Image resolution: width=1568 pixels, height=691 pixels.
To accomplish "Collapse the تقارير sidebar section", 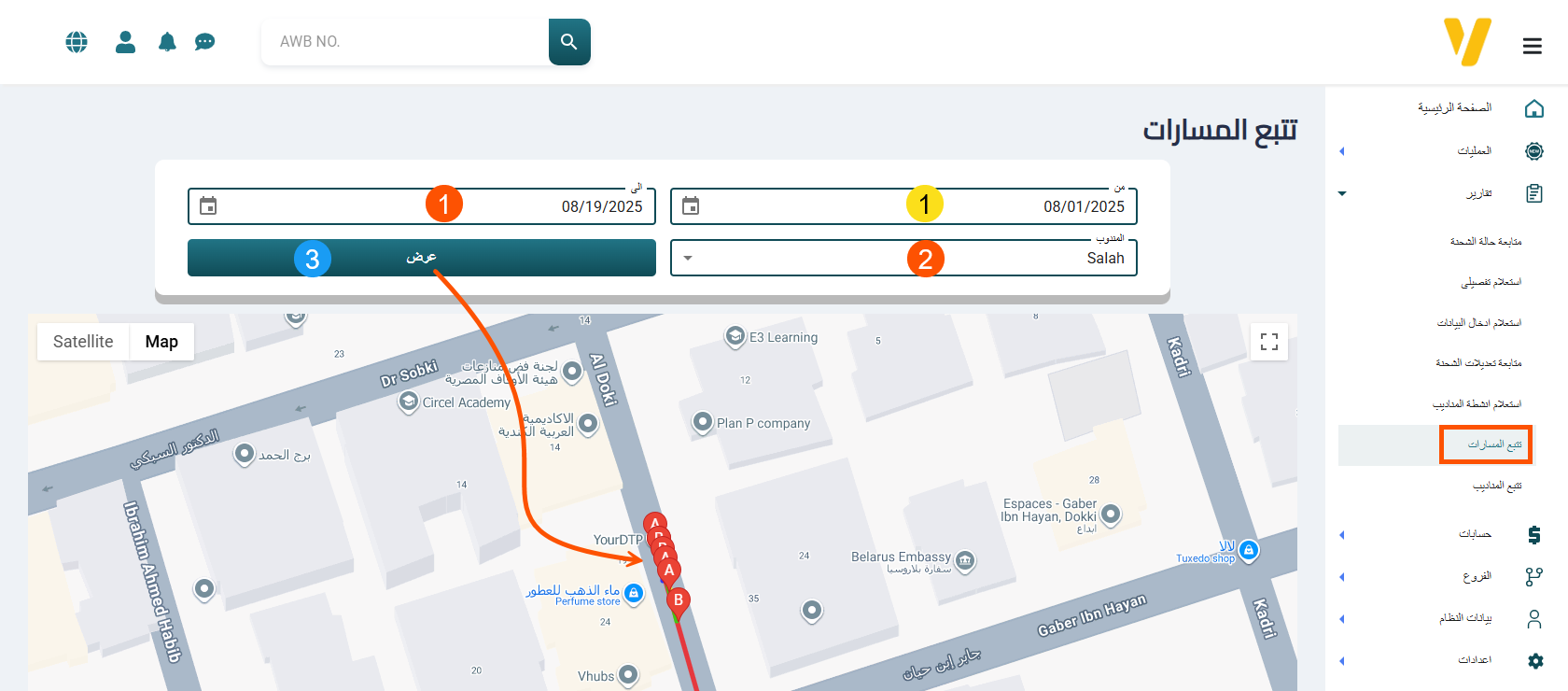I will pyautogui.click(x=1342, y=194).
